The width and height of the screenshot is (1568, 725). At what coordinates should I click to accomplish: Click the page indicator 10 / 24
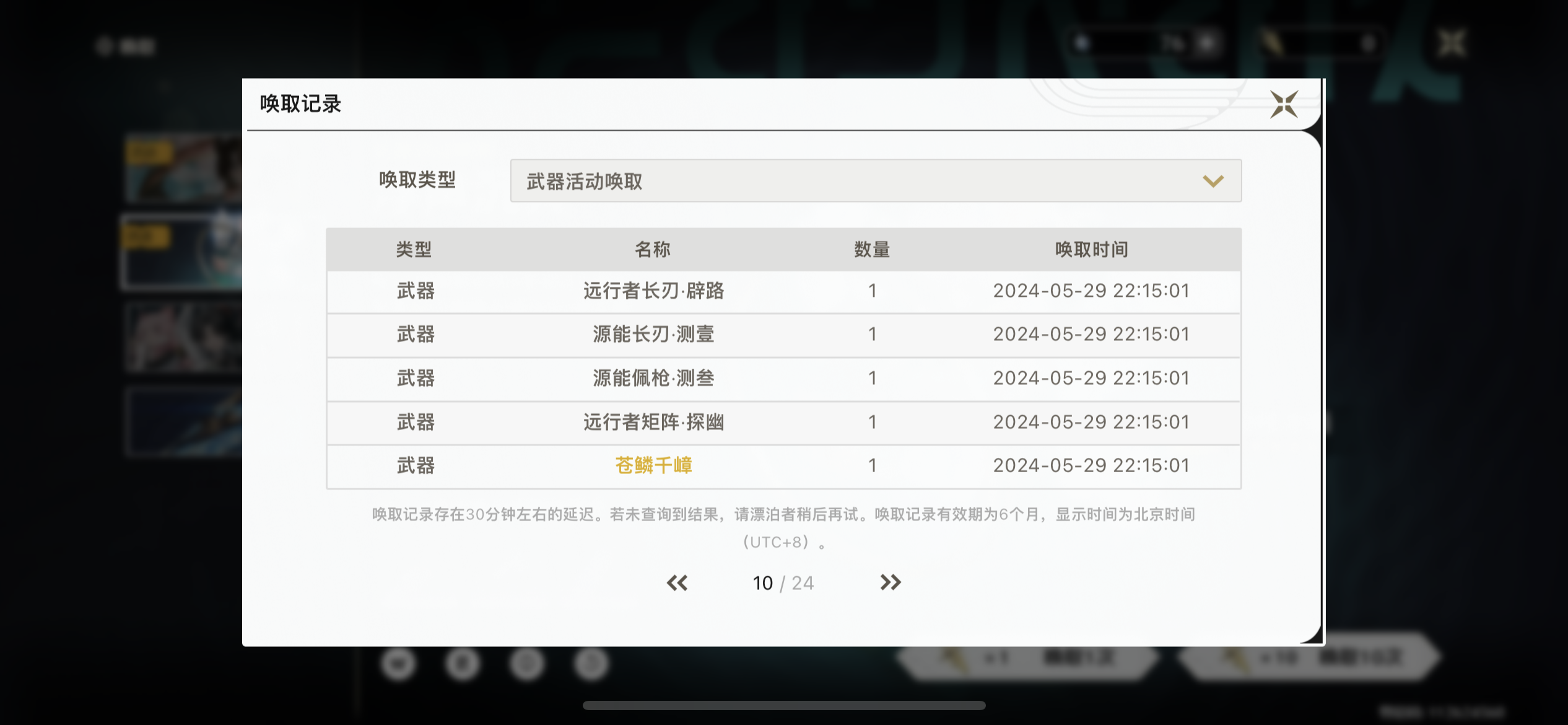tap(783, 582)
